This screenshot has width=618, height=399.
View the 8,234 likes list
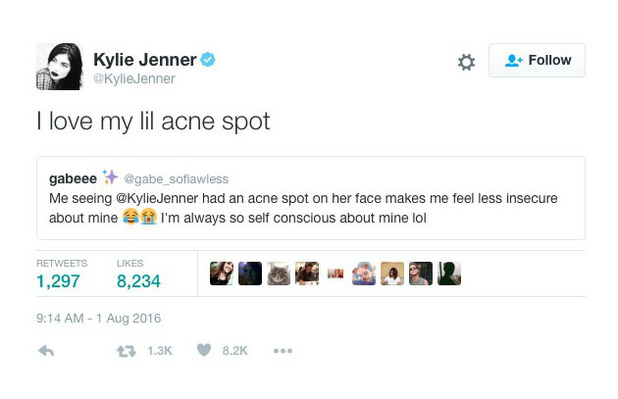138,274
